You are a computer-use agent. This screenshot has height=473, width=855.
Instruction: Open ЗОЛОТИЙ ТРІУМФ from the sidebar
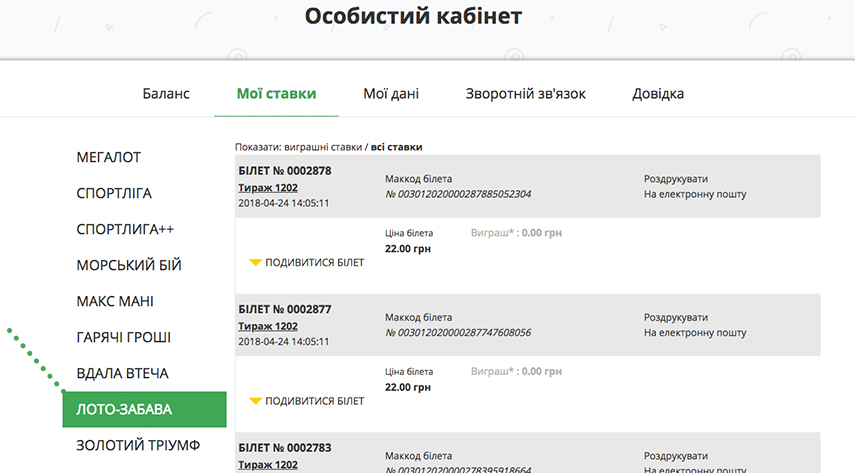(138, 446)
